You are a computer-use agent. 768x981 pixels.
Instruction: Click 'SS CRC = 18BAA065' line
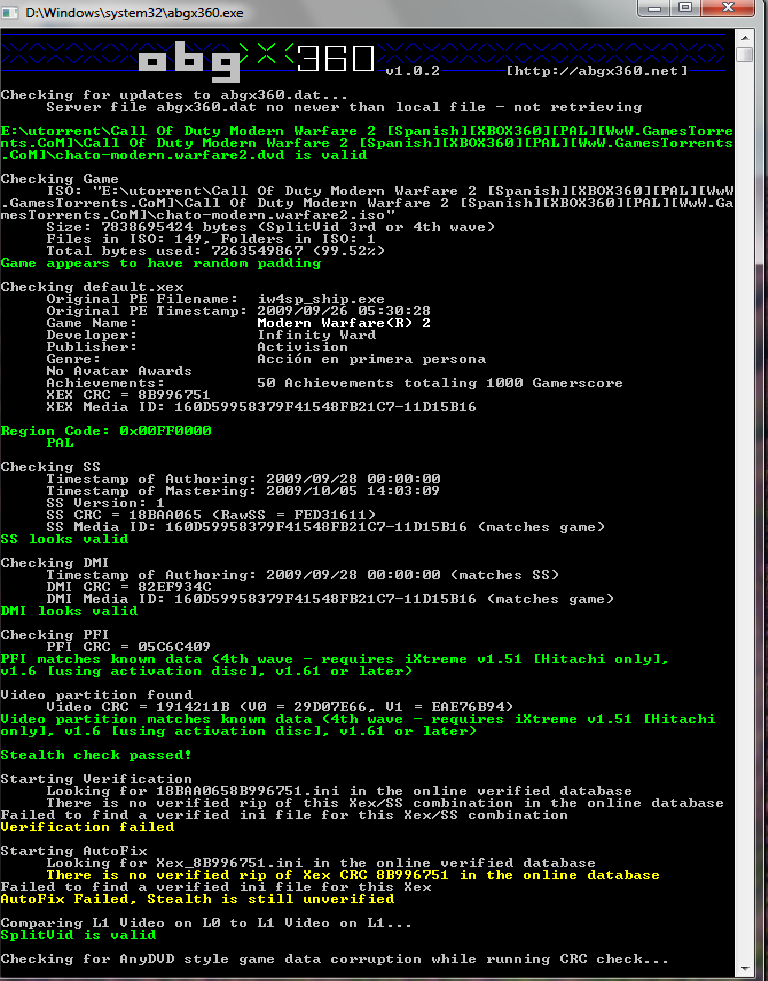click(211, 515)
